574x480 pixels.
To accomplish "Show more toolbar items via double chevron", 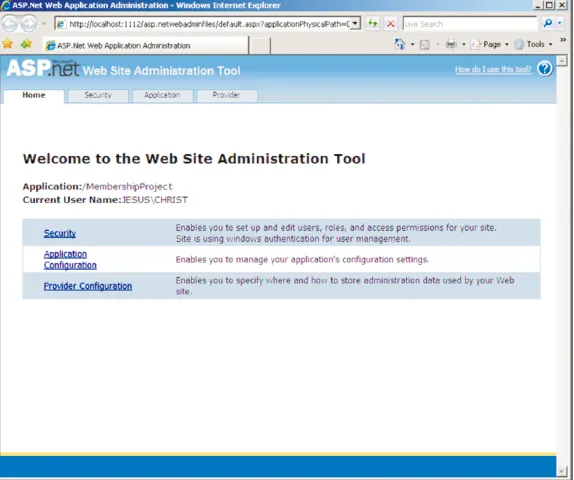I will tap(563, 40).
